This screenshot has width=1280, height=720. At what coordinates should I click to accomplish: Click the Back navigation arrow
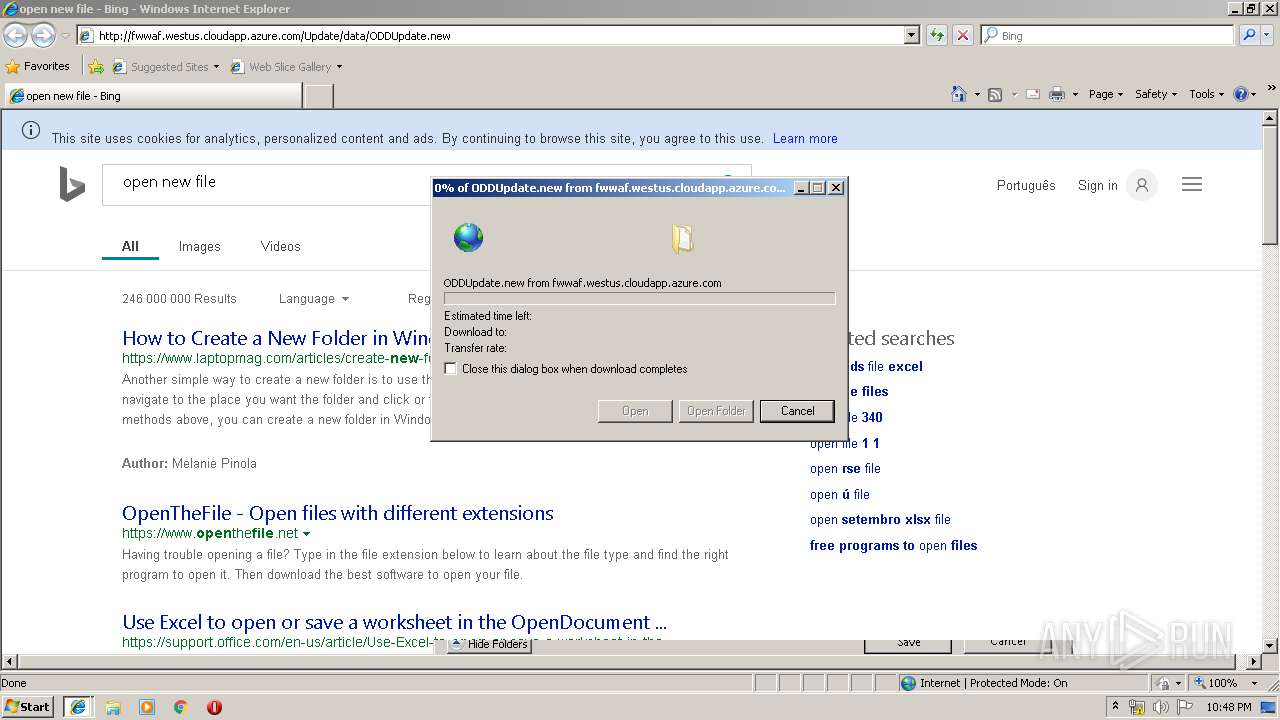point(16,36)
